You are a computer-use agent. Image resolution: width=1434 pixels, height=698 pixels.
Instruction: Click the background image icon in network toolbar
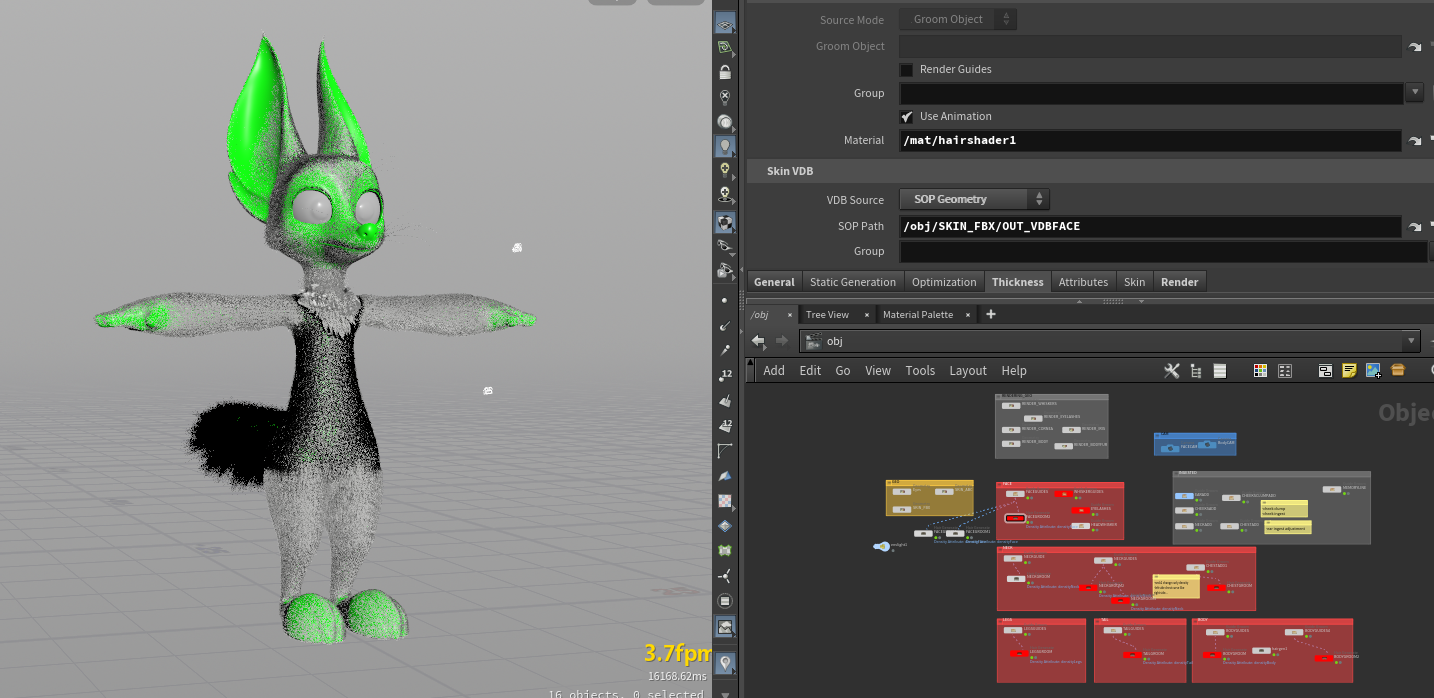pyautogui.click(x=1373, y=371)
